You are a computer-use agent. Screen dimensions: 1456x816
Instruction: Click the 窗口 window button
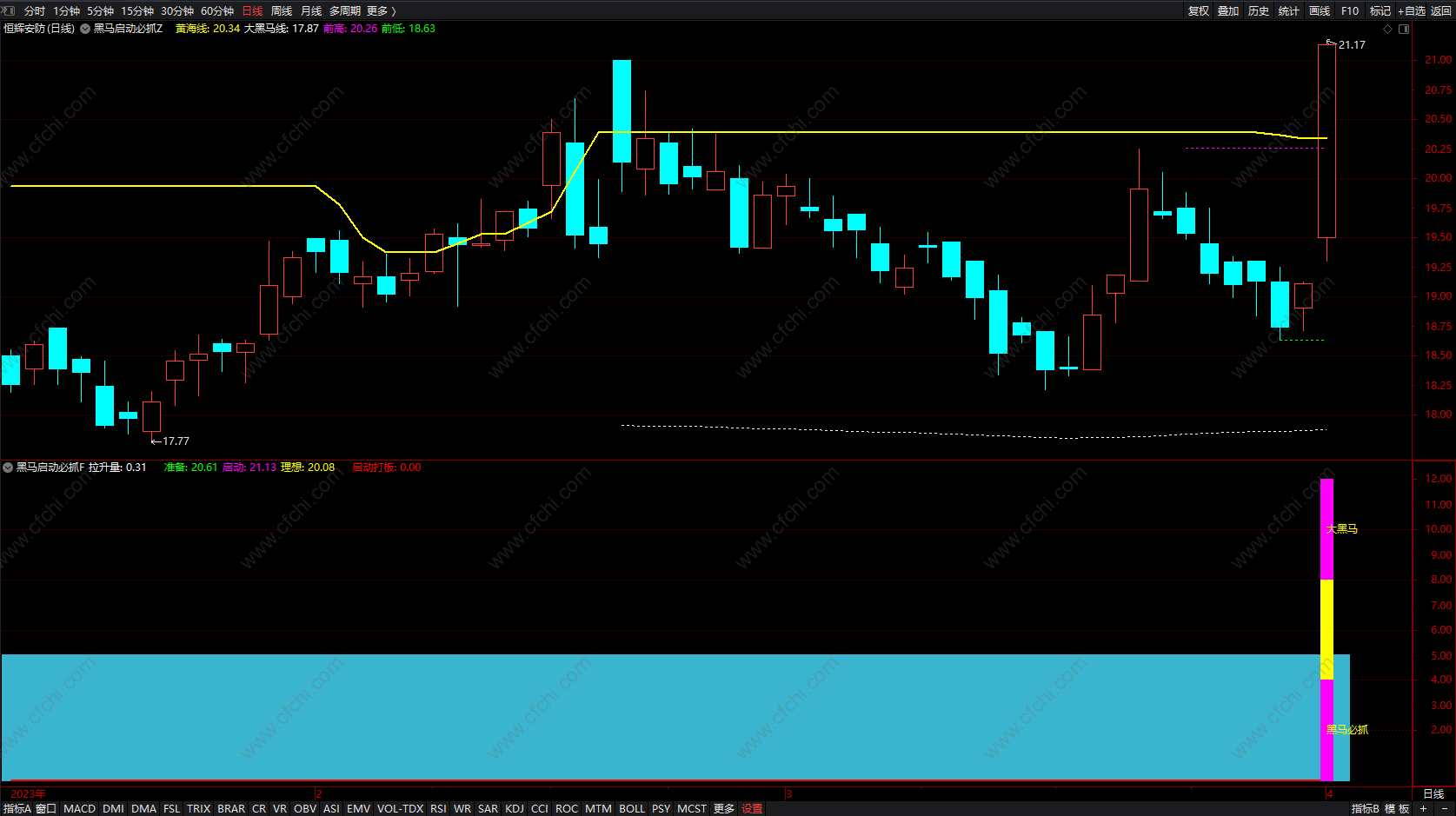tap(46, 808)
